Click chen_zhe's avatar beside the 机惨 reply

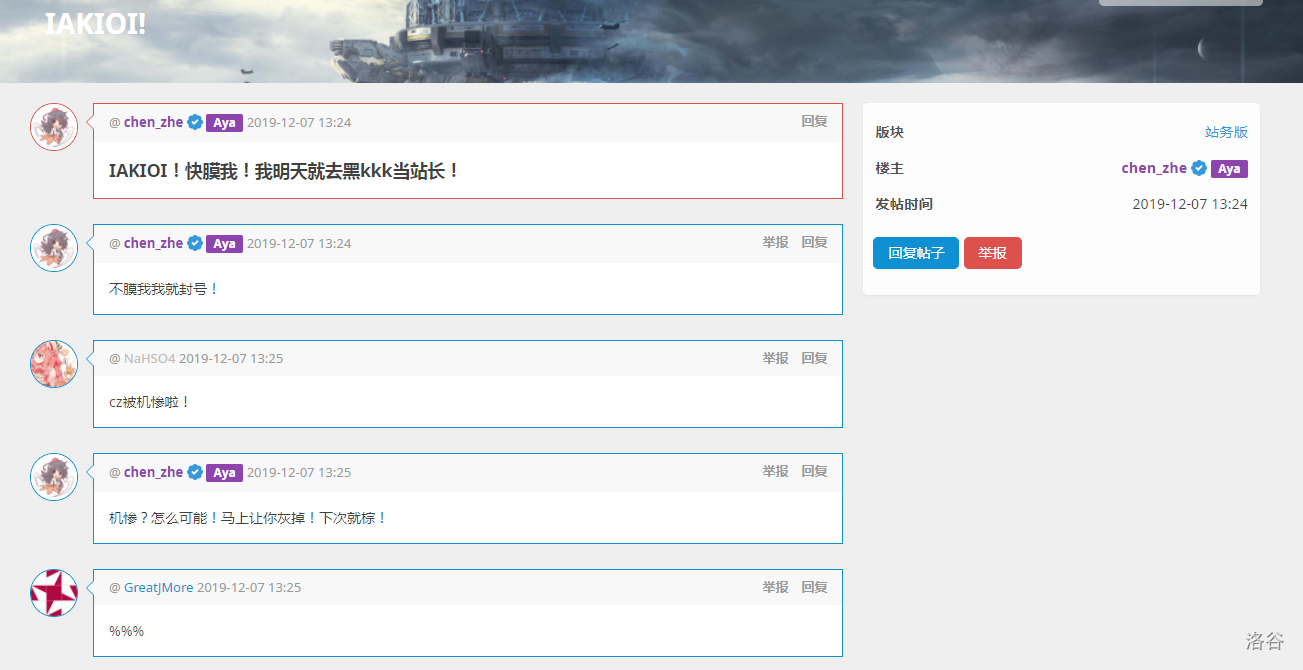[x=54, y=477]
